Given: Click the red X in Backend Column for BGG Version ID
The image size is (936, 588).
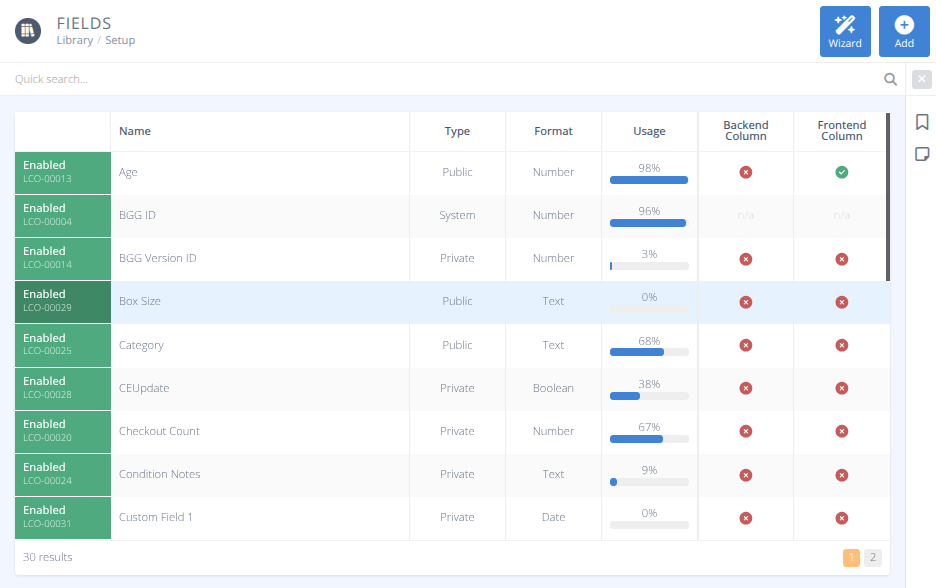Looking at the screenshot, I should [x=745, y=258].
